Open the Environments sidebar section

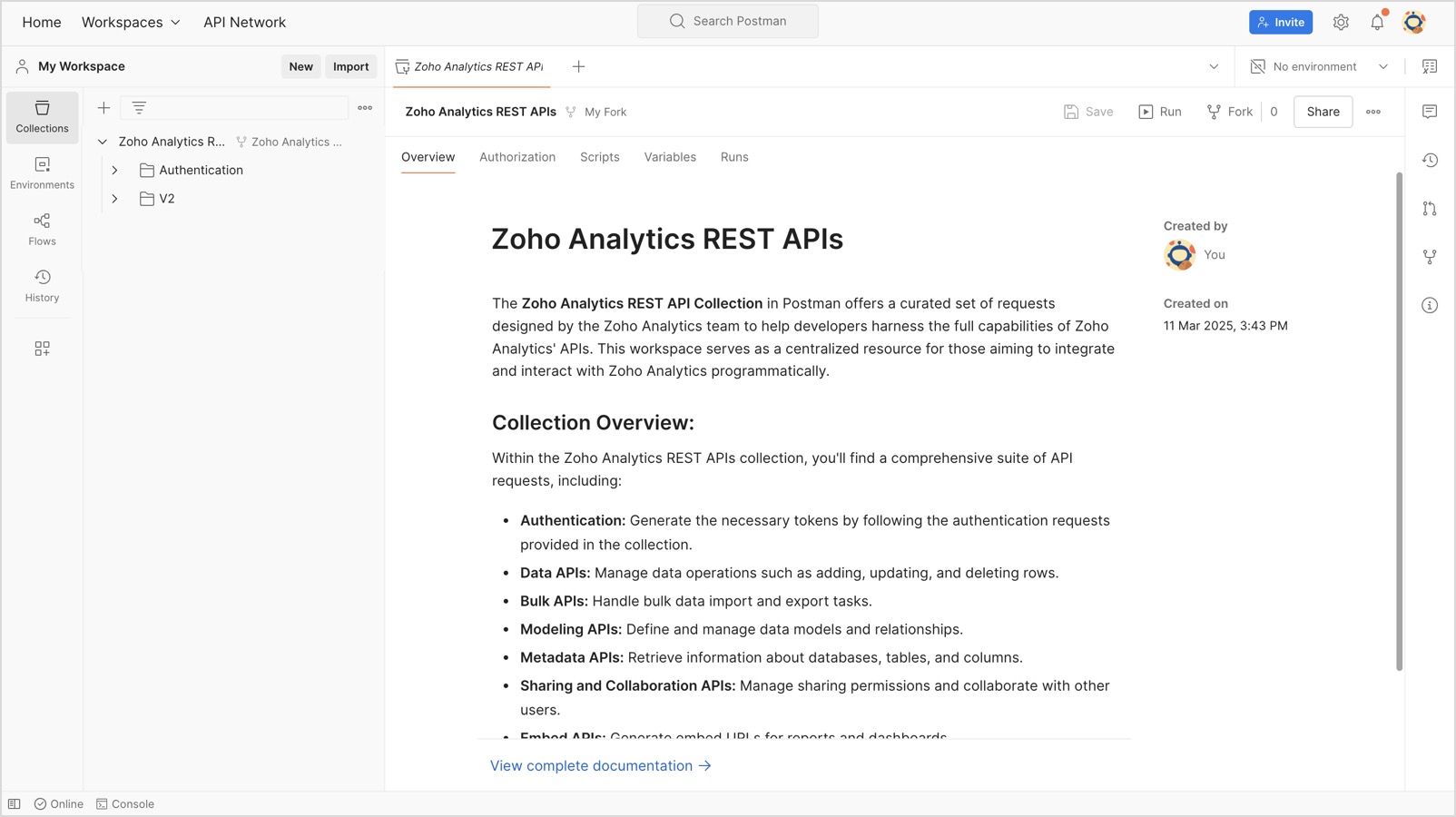(x=42, y=172)
